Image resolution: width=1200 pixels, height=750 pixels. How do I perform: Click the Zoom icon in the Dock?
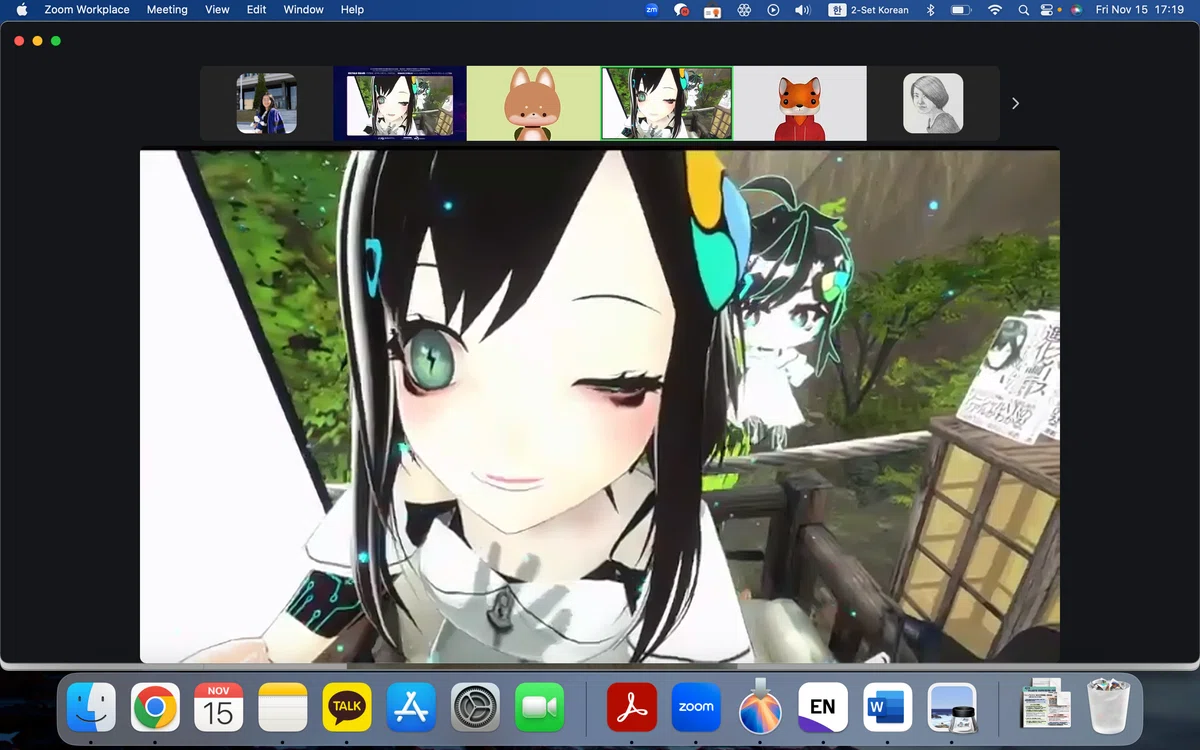(x=696, y=708)
